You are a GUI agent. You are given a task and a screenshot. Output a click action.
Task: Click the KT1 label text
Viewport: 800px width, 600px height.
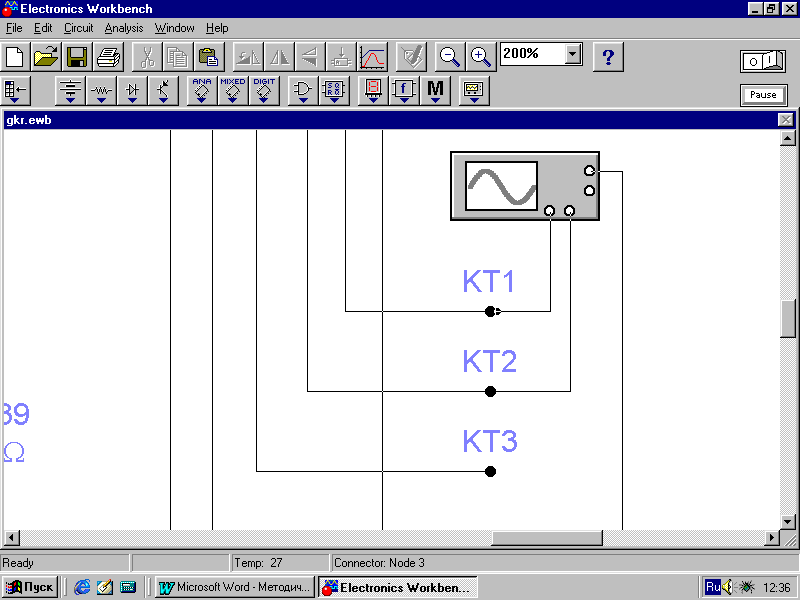488,281
